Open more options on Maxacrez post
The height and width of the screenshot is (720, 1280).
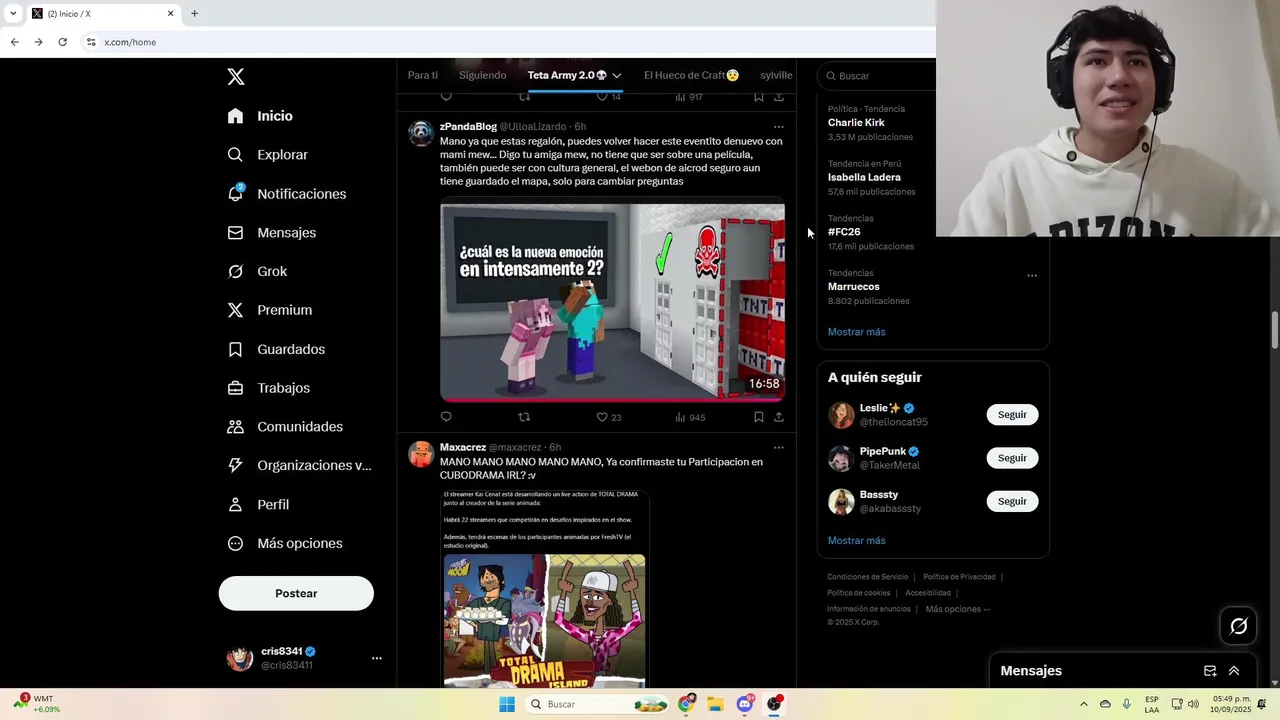tap(779, 447)
